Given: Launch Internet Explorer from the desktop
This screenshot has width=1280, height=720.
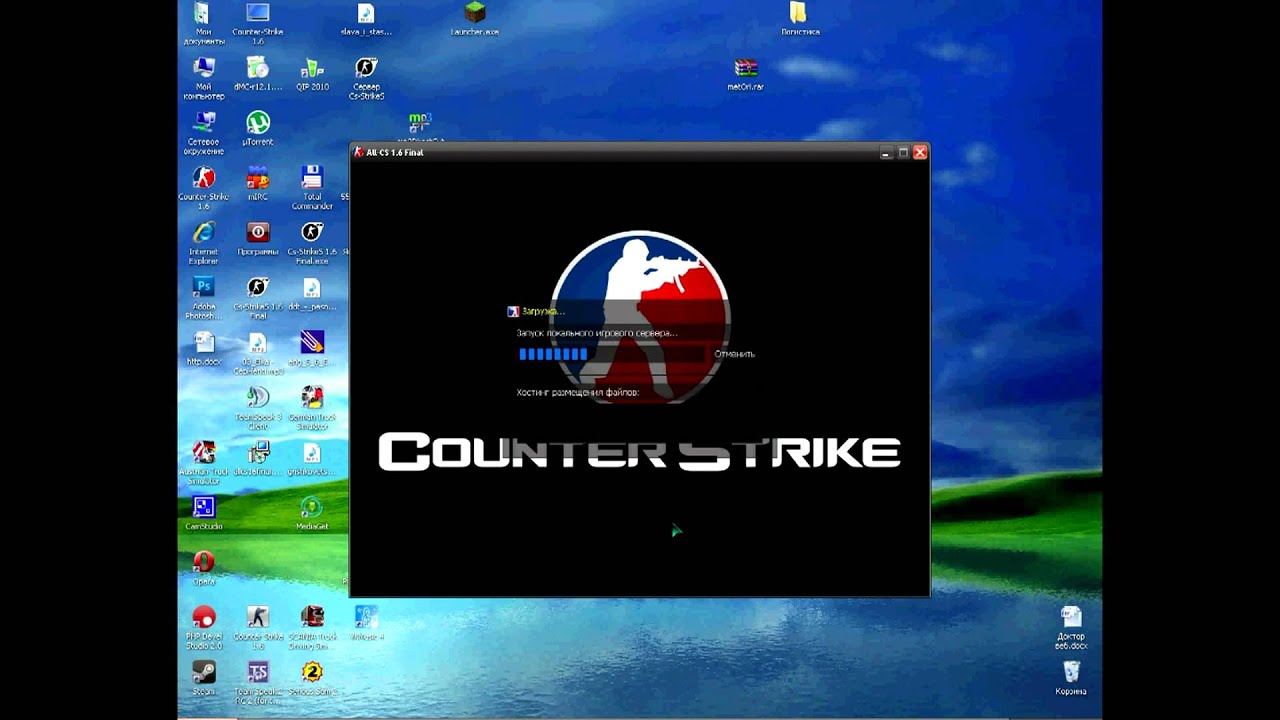Looking at the screenshot, I should 203,243.
